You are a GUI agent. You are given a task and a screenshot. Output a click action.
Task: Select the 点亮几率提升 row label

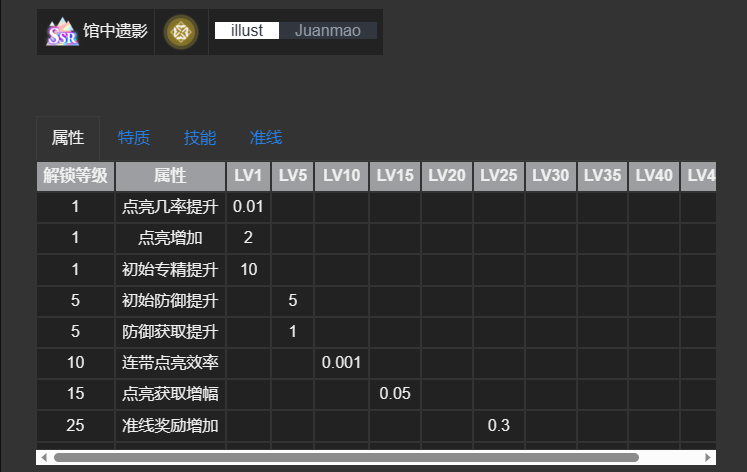170,207
